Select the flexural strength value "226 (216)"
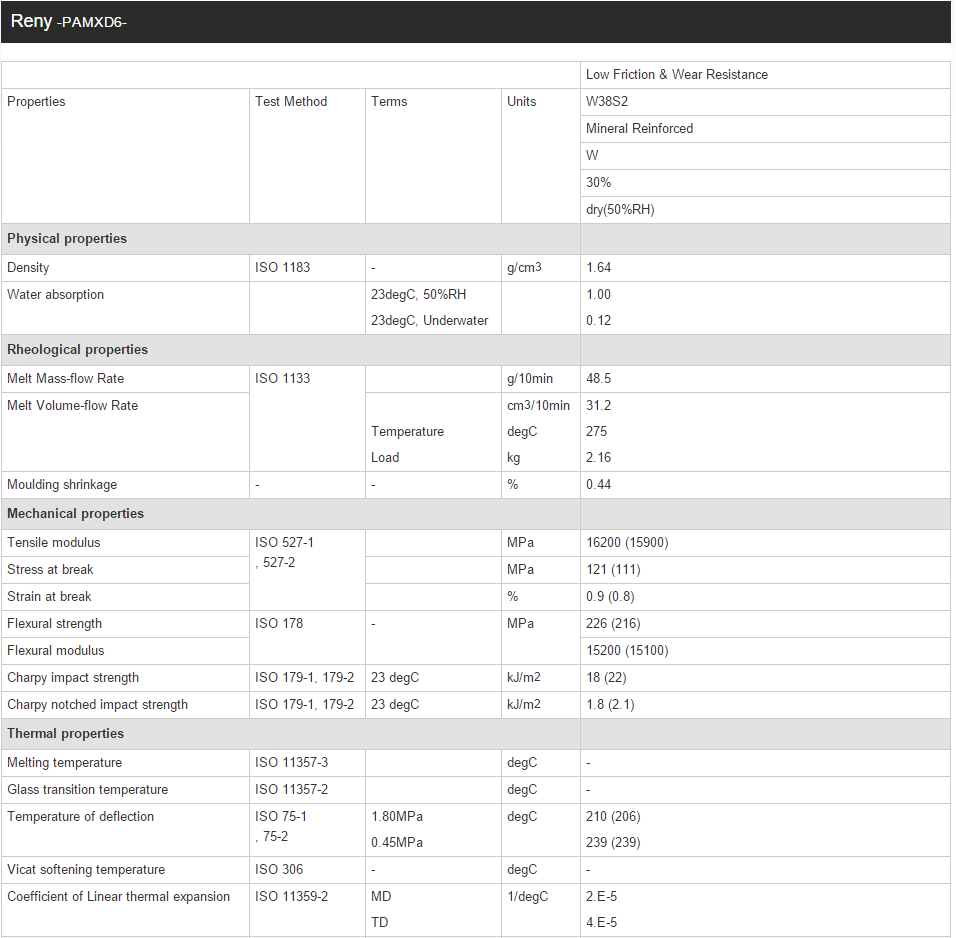Screen dimensions: 956x938 (x=613, y=623)
